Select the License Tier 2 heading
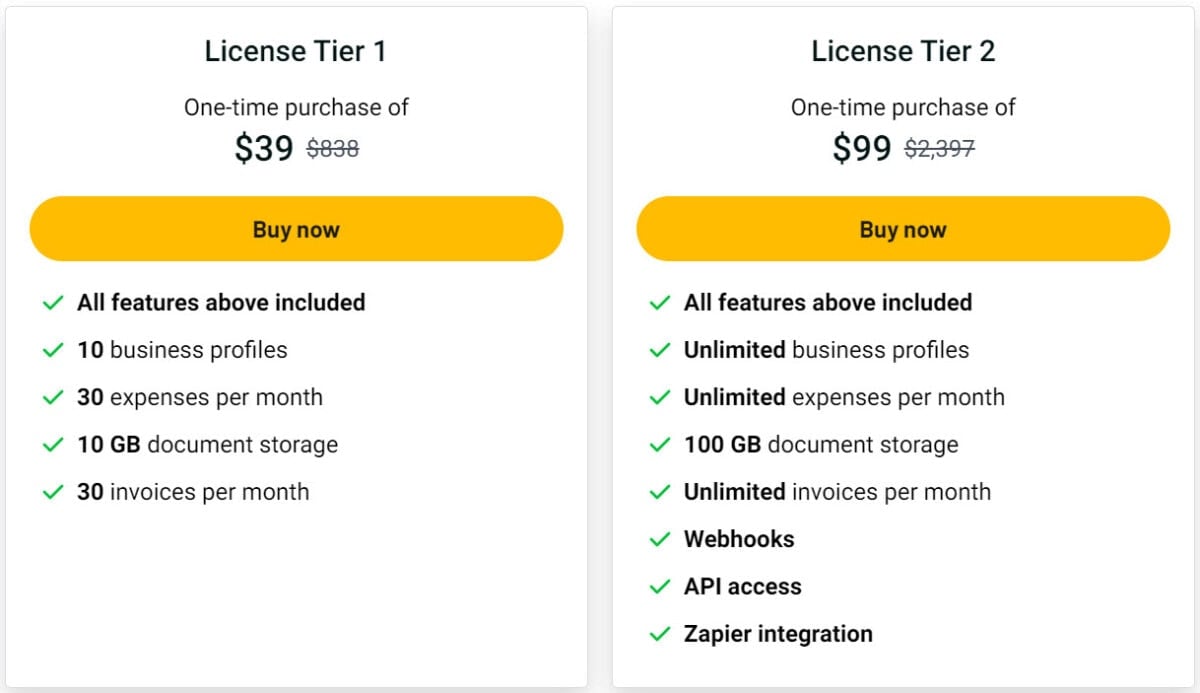1200x693 pixels. click(902, 51)
